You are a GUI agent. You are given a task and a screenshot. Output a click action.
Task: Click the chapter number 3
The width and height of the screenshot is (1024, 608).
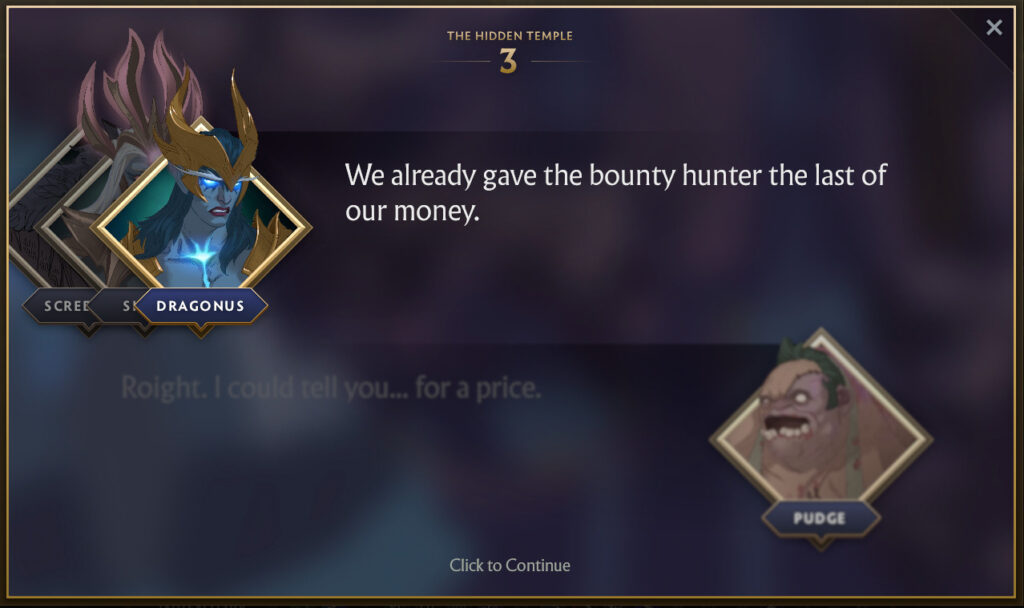(x=508, y=62)
